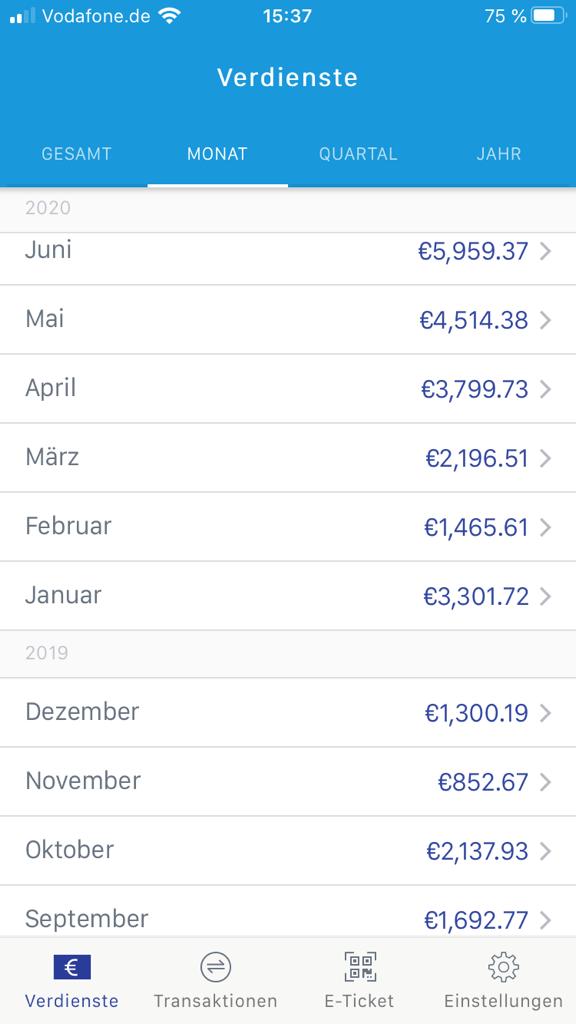Image resolution: width=576 pixels, height=1024 pixels.
Task: Open April earnings amount €3,799.73
Action: [x=475, y=389]
